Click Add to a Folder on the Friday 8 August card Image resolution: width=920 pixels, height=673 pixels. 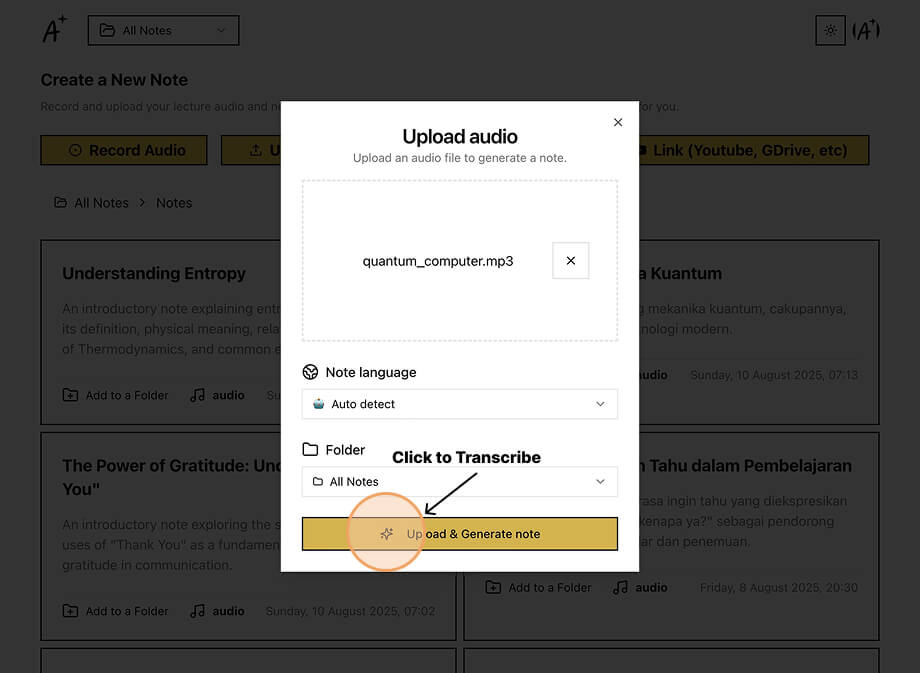(x=539, y=587)
